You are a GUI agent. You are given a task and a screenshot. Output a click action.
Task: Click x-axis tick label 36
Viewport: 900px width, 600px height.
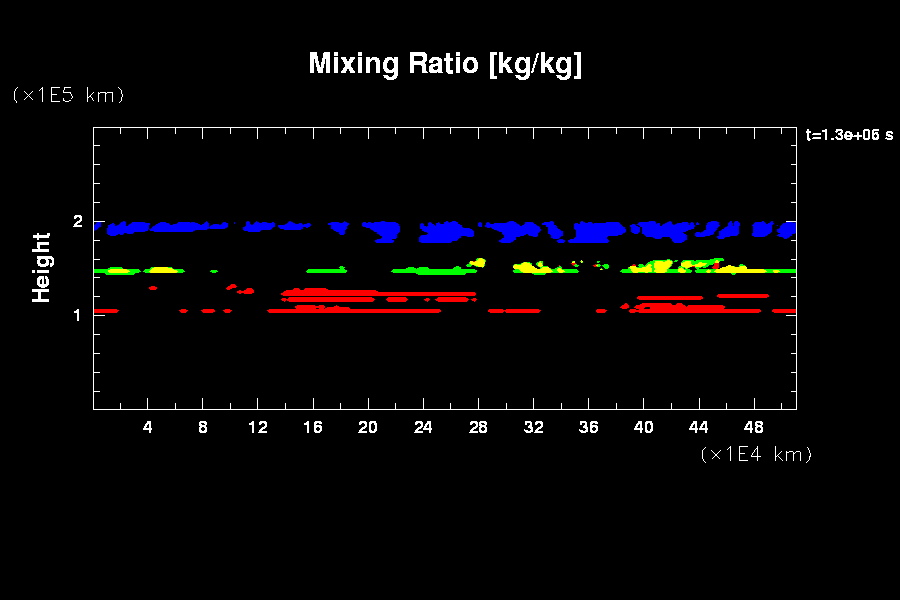click(588, 427)
